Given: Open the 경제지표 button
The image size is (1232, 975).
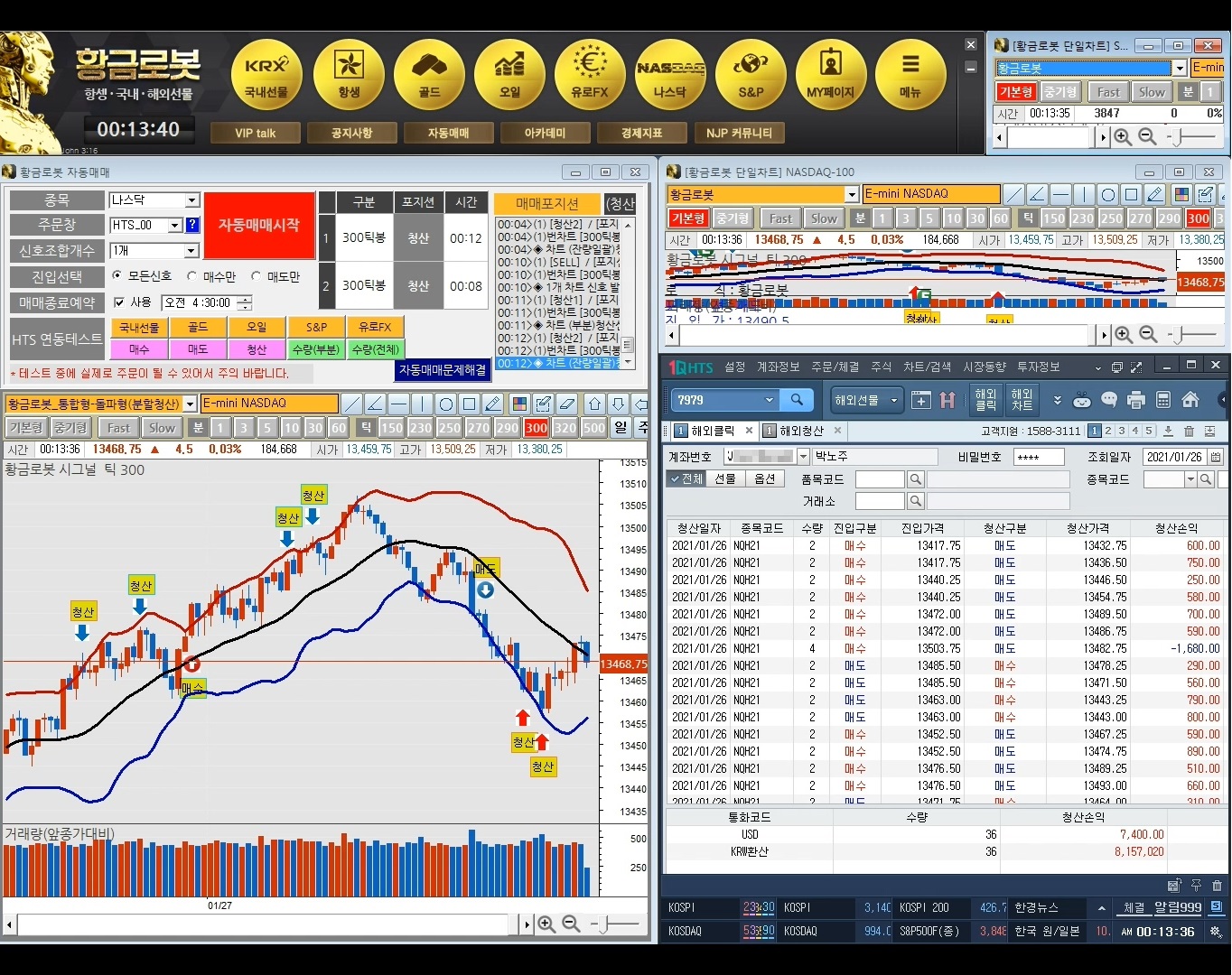Looking at the screenshot, I should [641, 133].
